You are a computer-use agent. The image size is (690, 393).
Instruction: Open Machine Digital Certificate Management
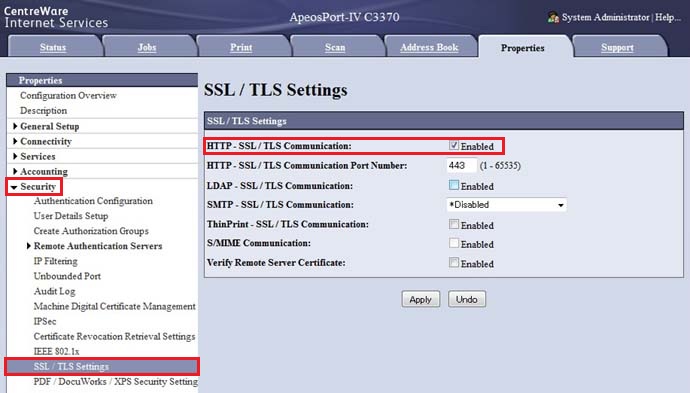pyautogui.click(x=114, y=306)
